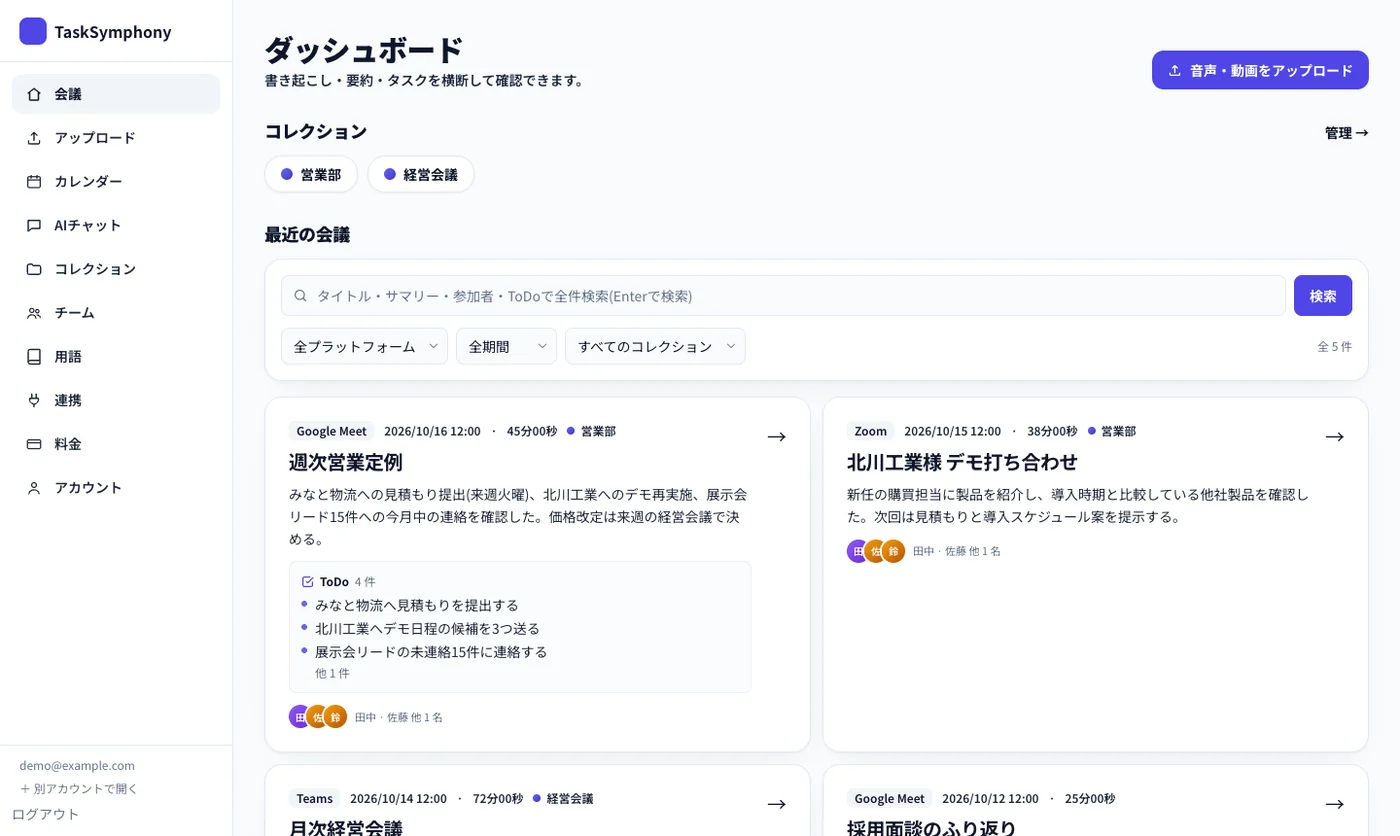Image resolution: width=1400 pixels, height=836 pixels.
Task: Click the Zoom tag on 北川工業様 card
Action: pyautogui.click(x=871, y=431)
